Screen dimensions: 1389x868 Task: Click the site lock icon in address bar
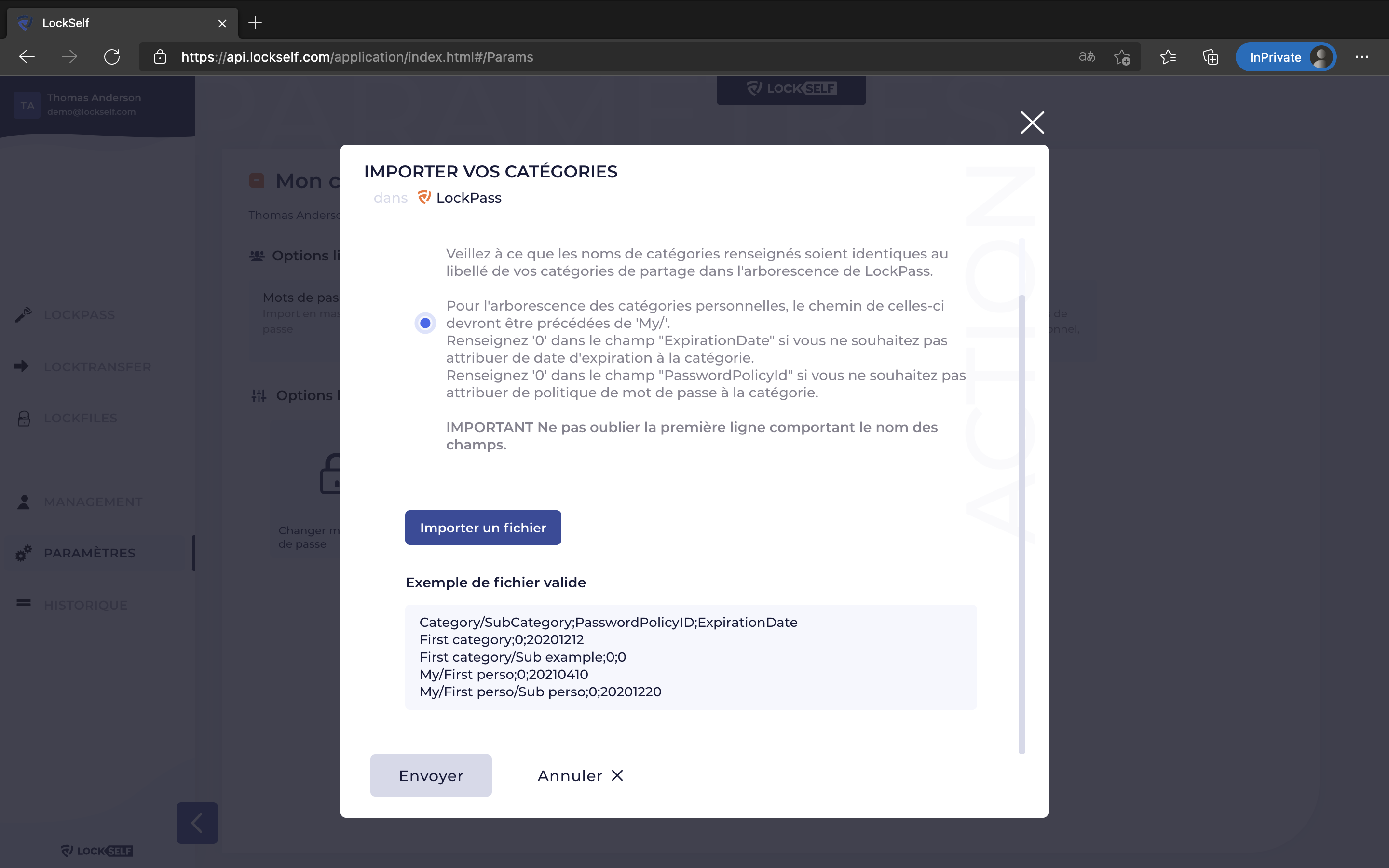[160, 57]
